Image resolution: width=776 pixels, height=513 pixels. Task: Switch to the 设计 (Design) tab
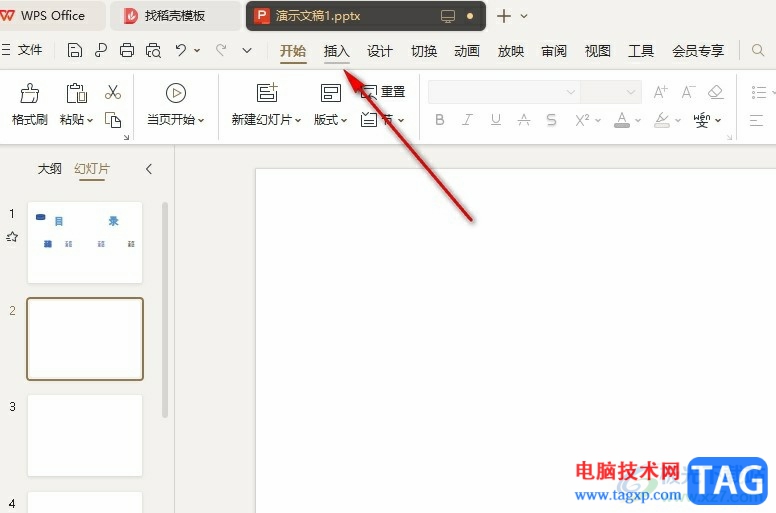point(380,50)
